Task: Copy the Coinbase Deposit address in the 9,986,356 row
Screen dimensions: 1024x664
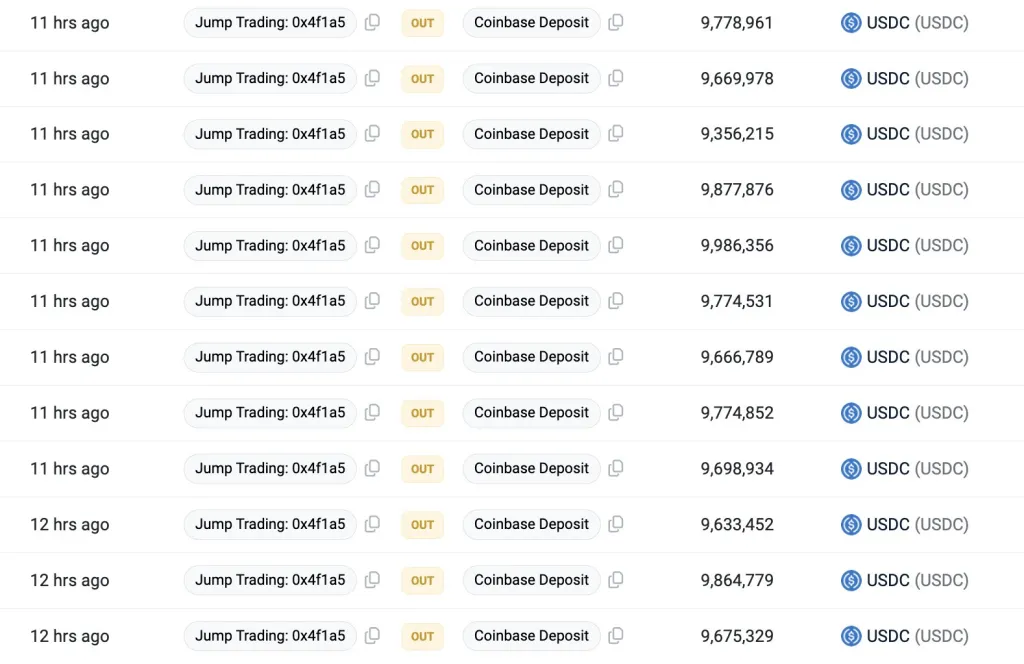Action: 616,245
